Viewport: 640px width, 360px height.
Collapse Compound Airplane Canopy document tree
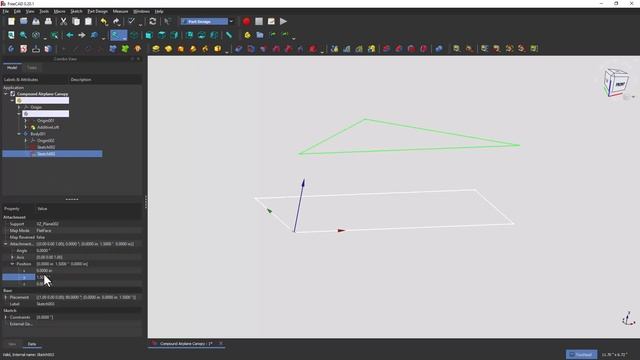click(x=6, y=94)
